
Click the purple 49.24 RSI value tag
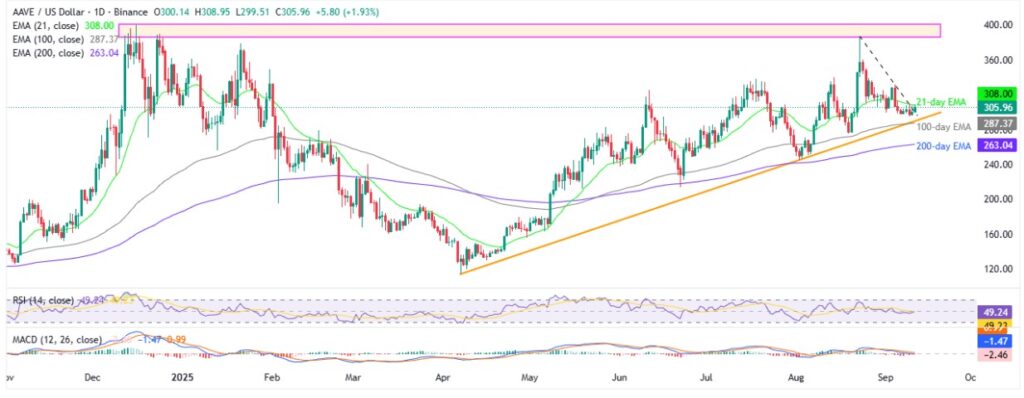(x=996, y=312)
